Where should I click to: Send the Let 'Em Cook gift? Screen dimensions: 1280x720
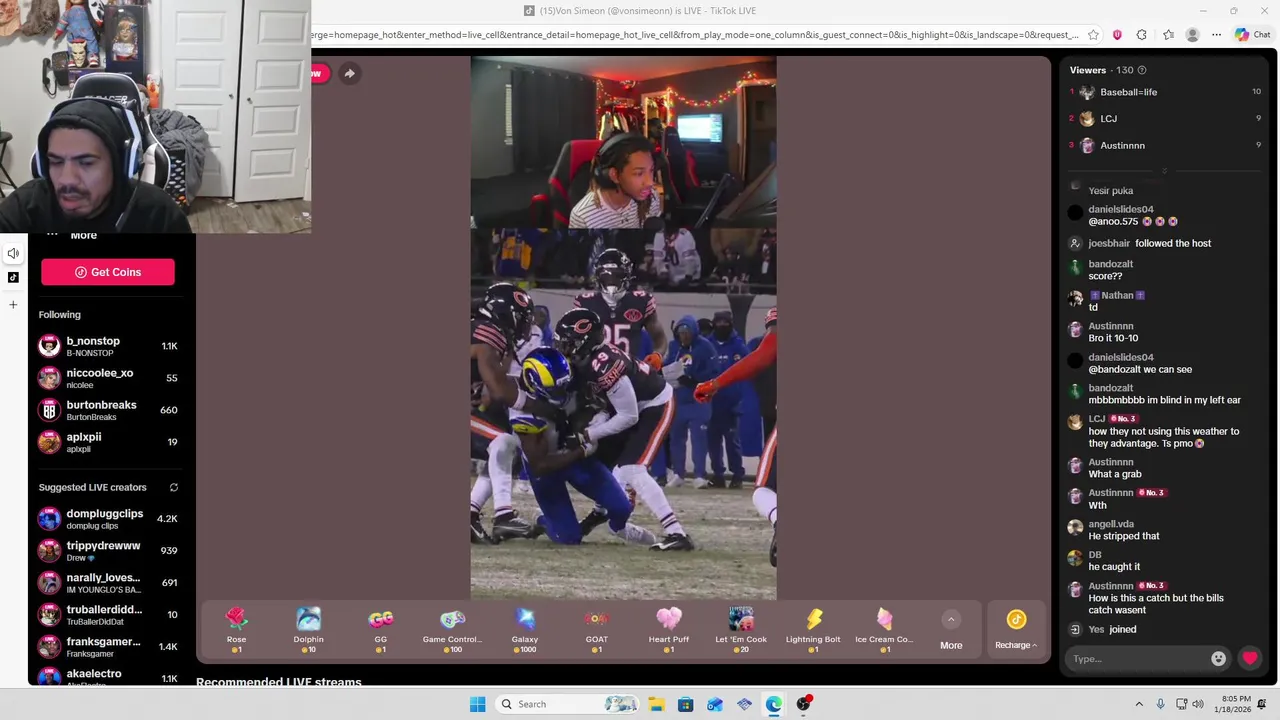click(740, 630)
